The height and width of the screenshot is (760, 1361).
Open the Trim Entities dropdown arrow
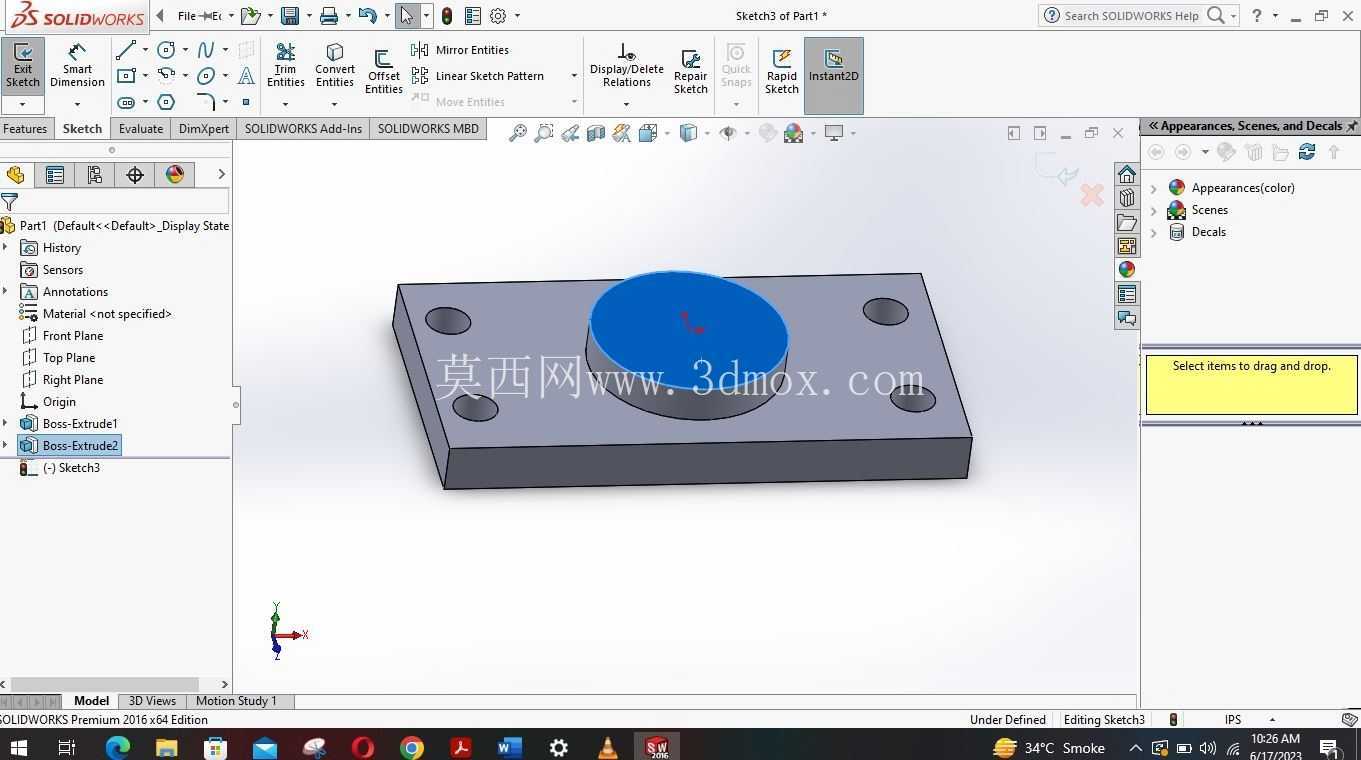click(285, 104)
